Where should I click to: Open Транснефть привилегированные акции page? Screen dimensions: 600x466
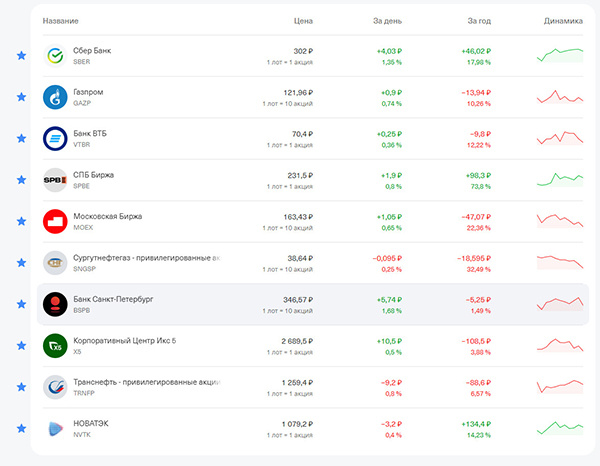coord(147,382)
